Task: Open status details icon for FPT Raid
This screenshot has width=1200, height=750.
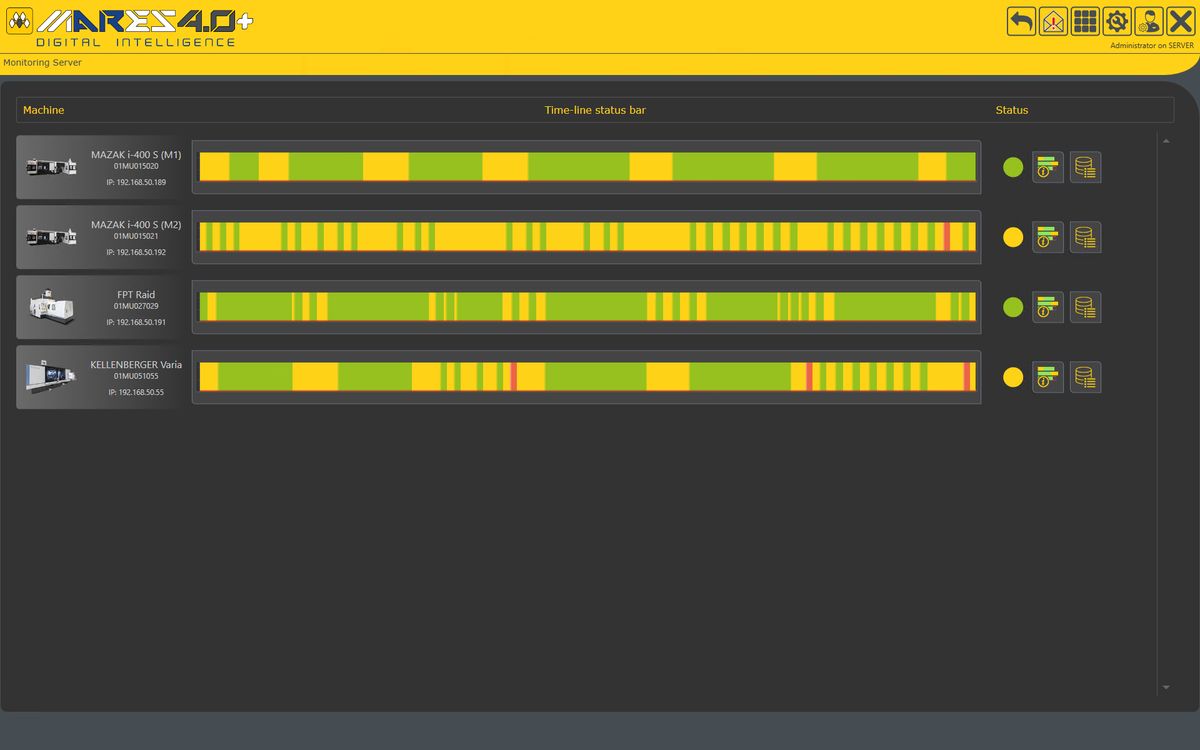Action: [1048, 307]
